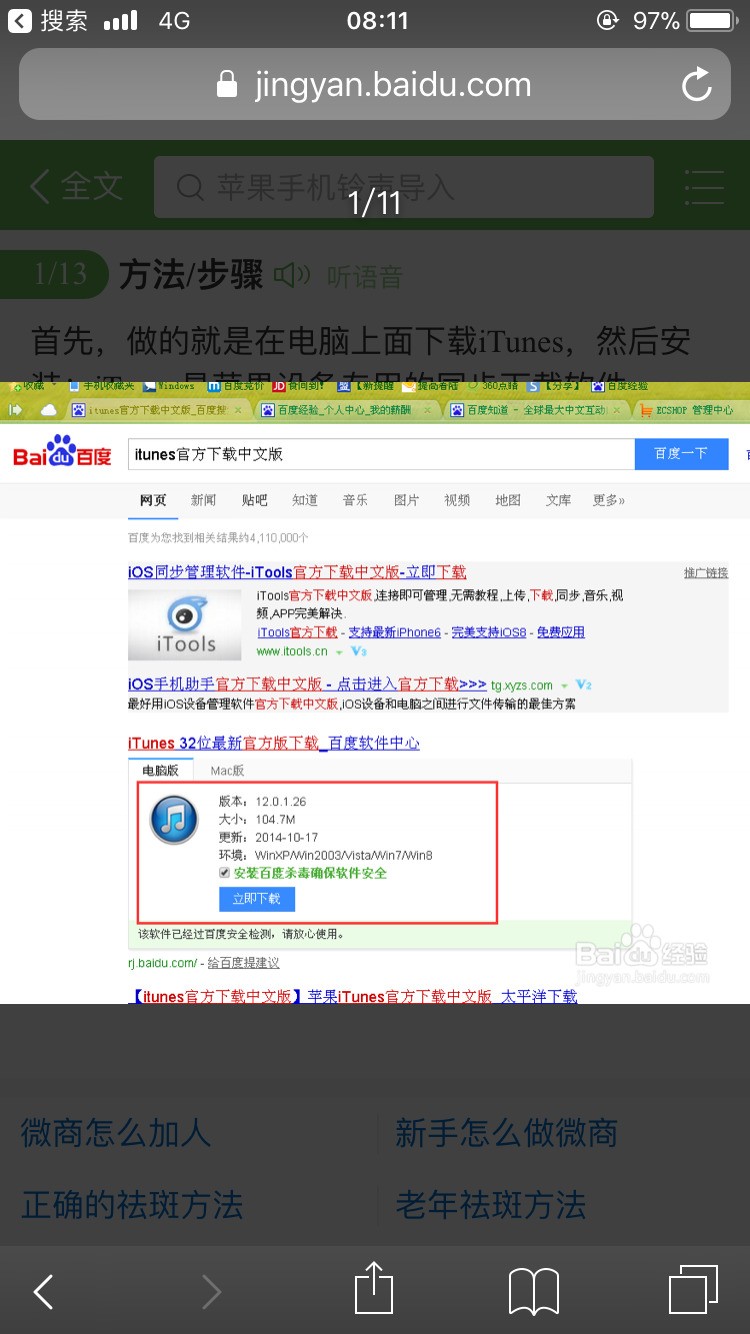The height and width of the screenshot is (1334, 750).
Task: Open the 正确的祛斑方法 link
Action: pyautogui.click(x=132, y=1205)
